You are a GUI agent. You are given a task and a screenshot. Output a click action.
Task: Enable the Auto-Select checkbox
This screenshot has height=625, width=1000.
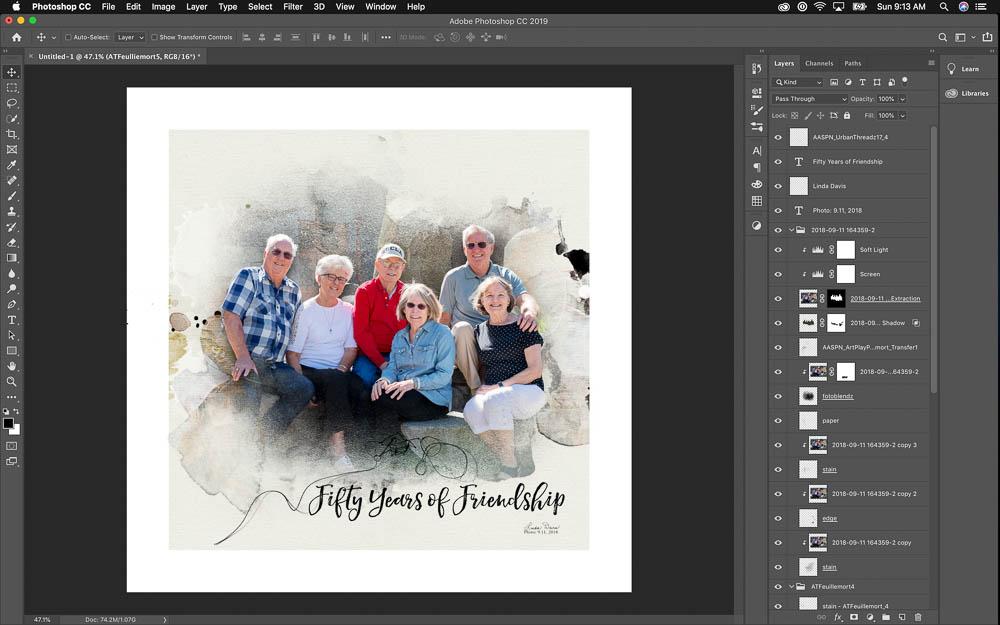[68, 37]
